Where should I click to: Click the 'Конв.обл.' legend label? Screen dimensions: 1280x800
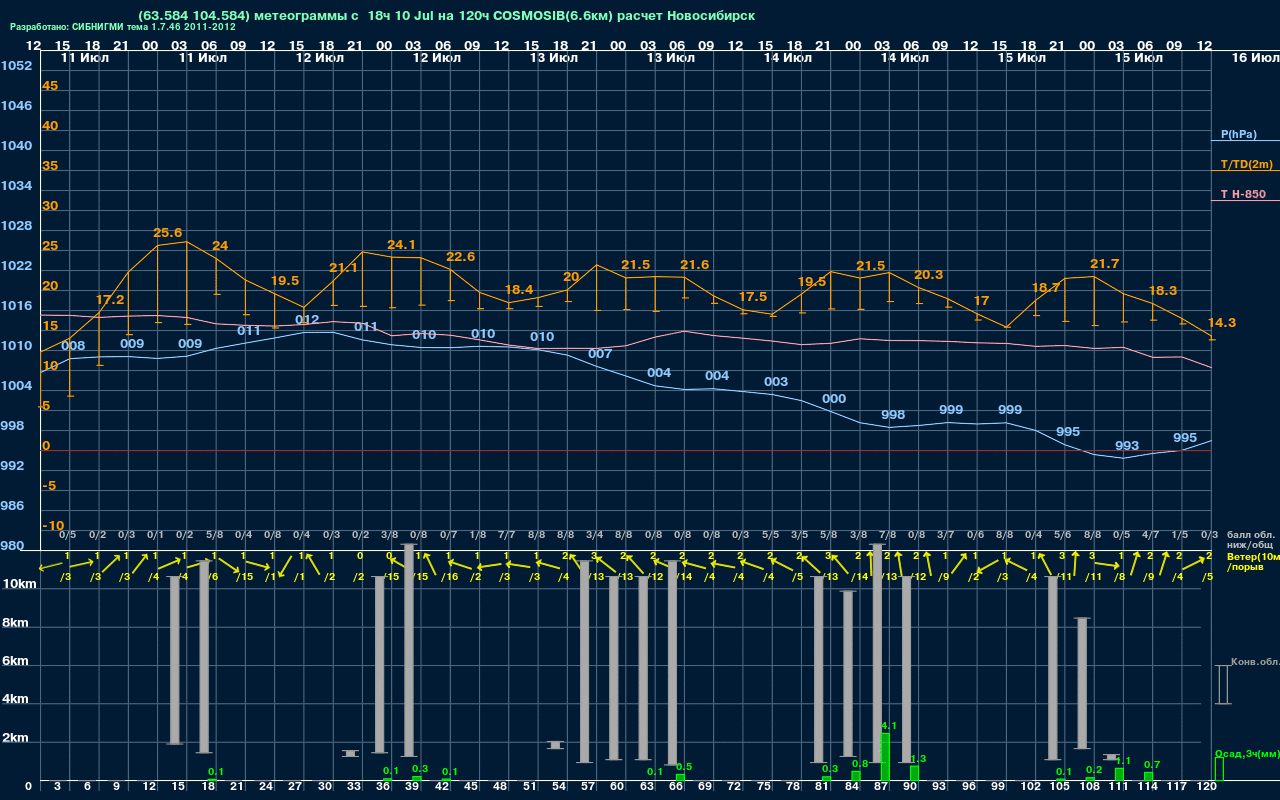1255,662
